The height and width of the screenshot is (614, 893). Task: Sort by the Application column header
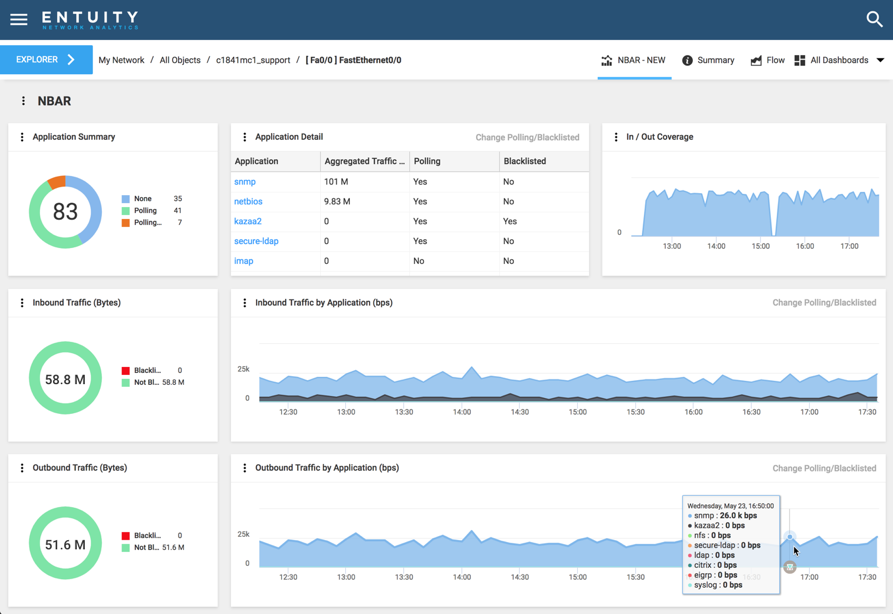[276, 161]
